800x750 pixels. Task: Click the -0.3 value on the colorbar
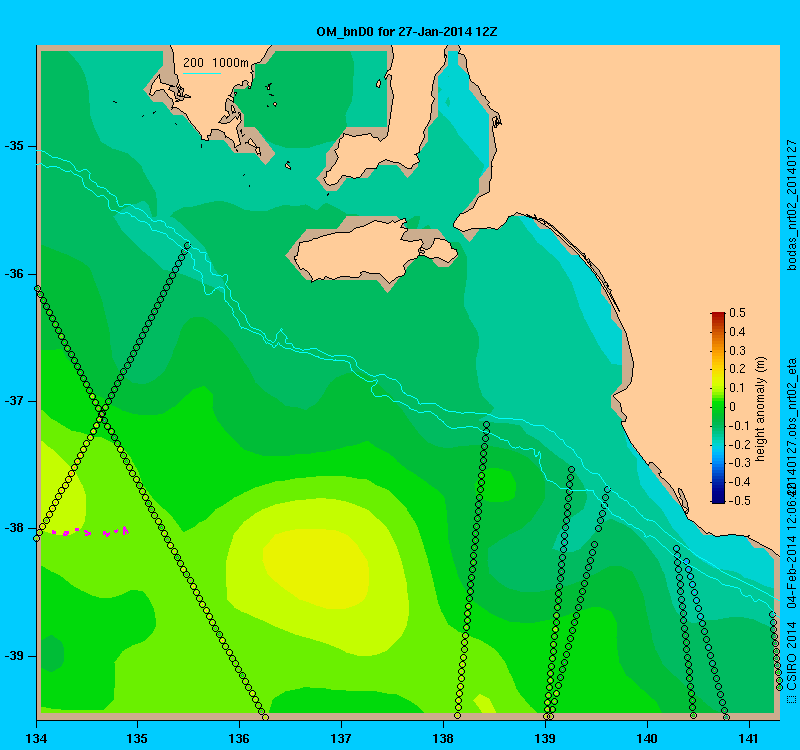739,463
